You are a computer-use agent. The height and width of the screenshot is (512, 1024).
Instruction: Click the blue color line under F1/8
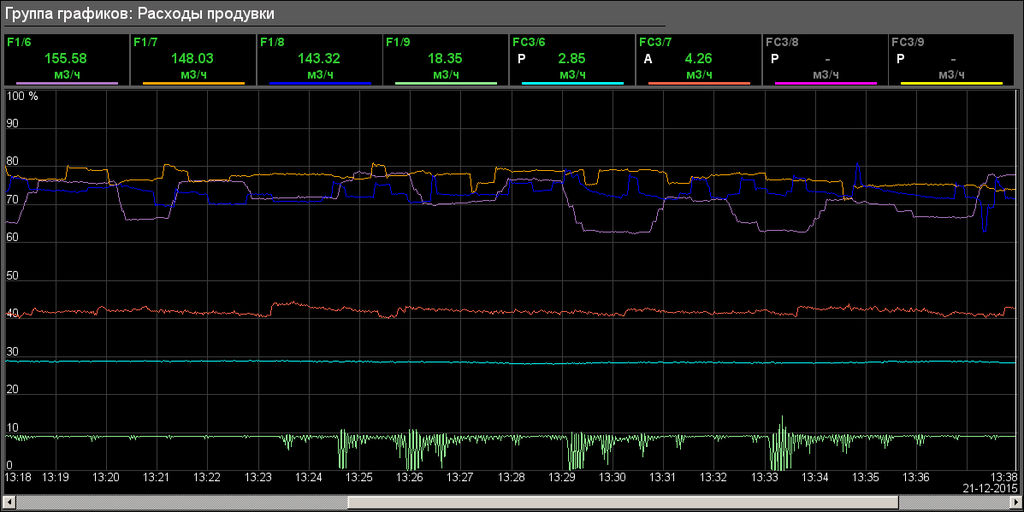tap(320, 84)
